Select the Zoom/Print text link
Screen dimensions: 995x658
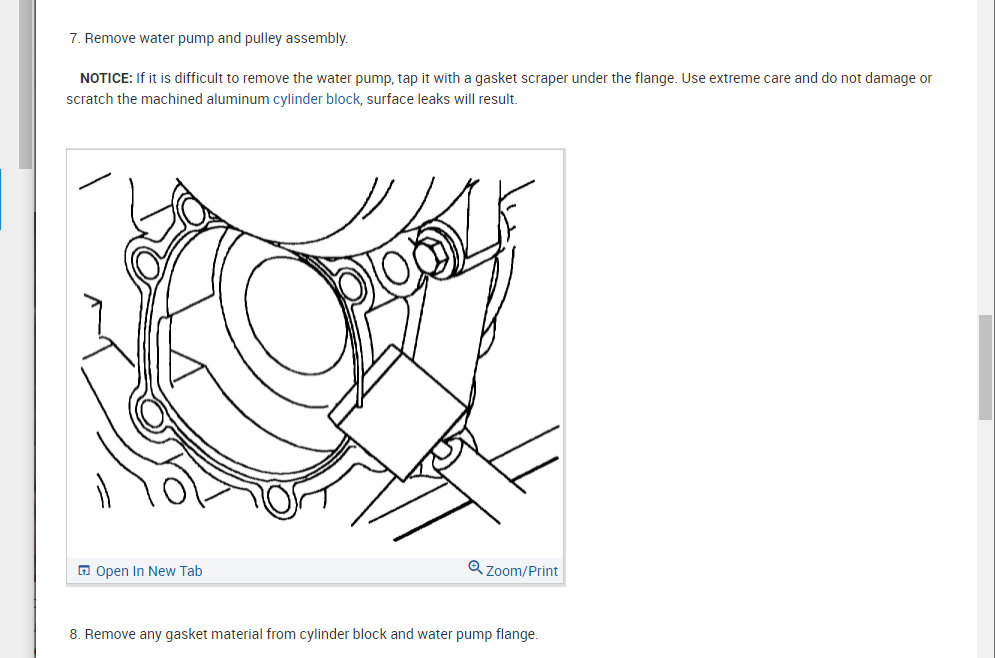[522, 571]
